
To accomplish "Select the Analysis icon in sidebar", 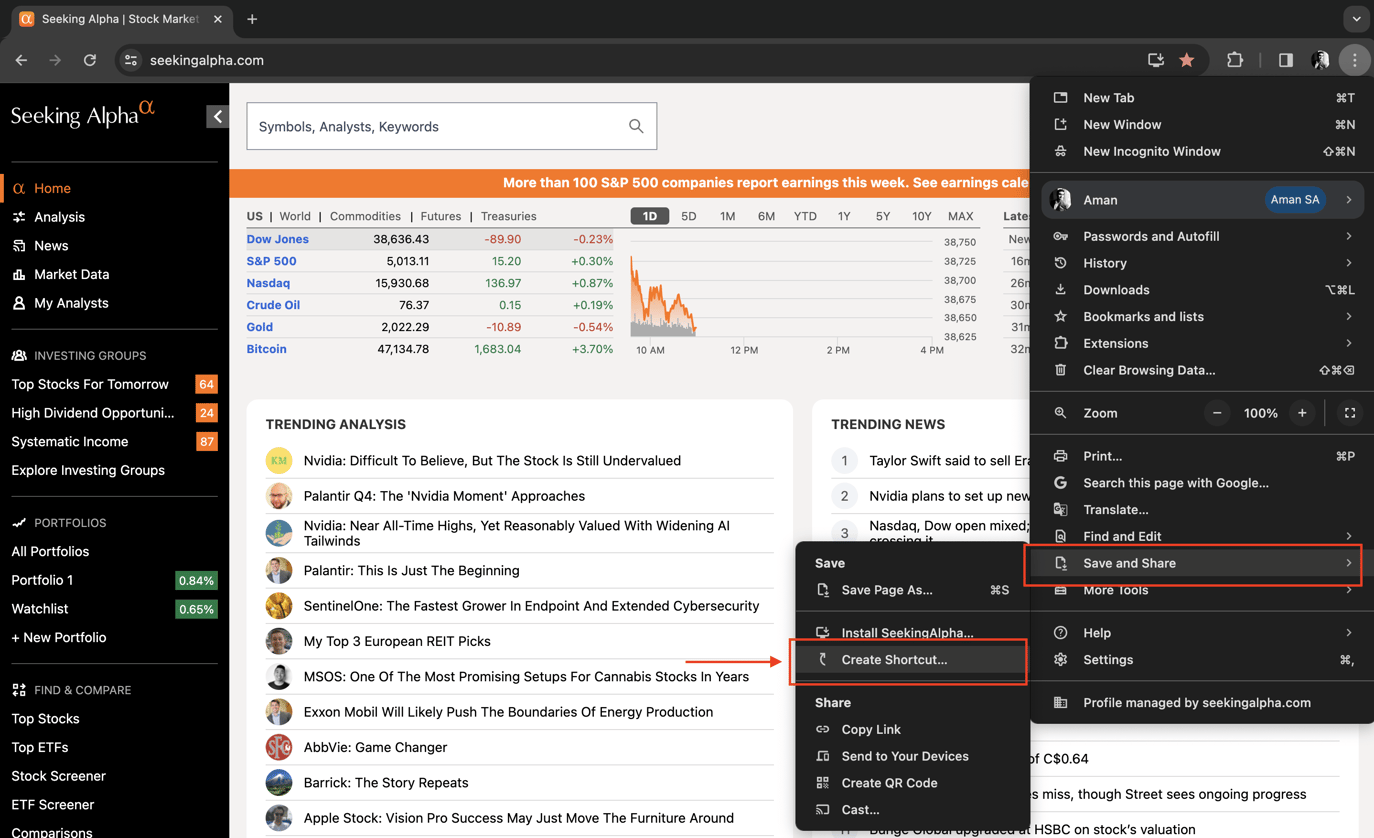I will click(16, 217).
